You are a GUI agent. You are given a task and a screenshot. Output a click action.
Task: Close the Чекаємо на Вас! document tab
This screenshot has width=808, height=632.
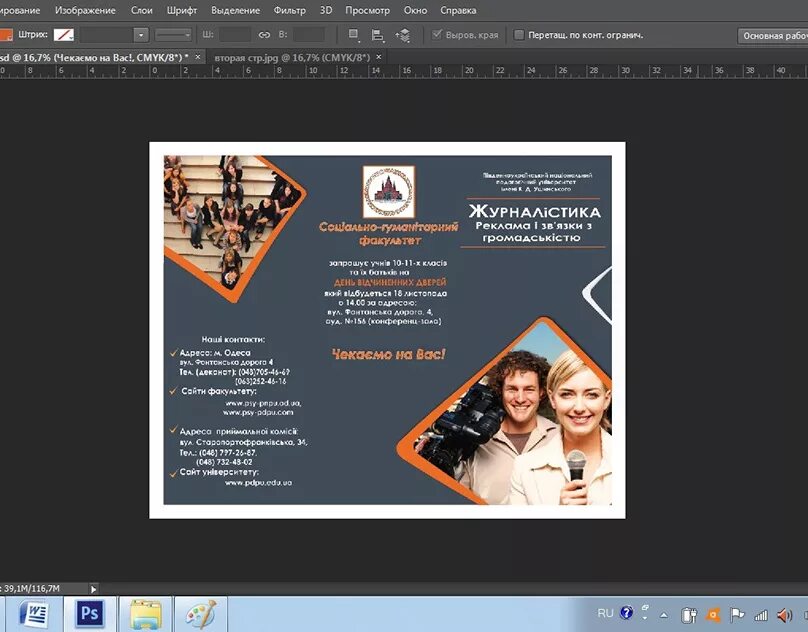(x=197, y=57)
